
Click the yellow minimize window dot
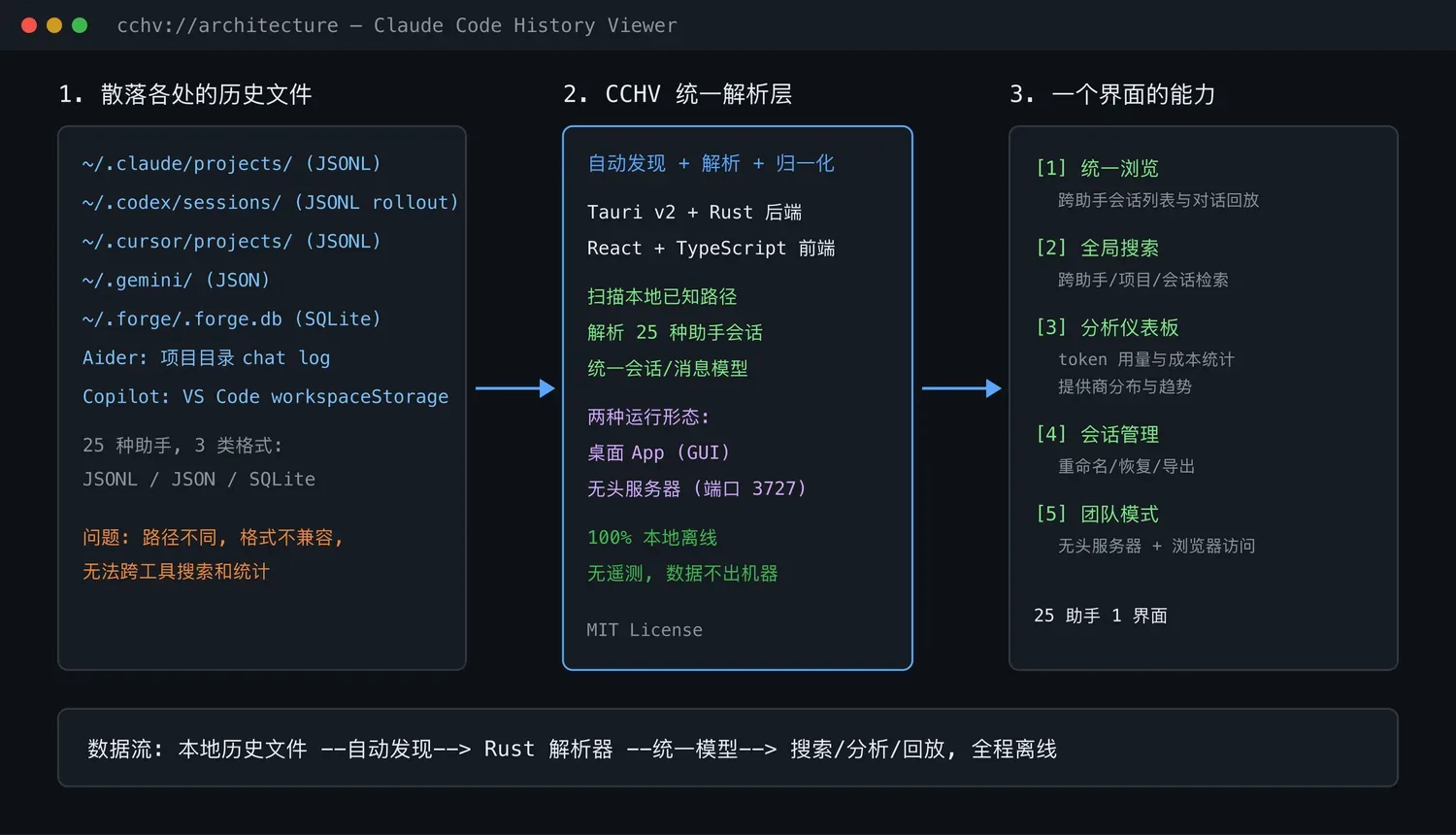54,25
